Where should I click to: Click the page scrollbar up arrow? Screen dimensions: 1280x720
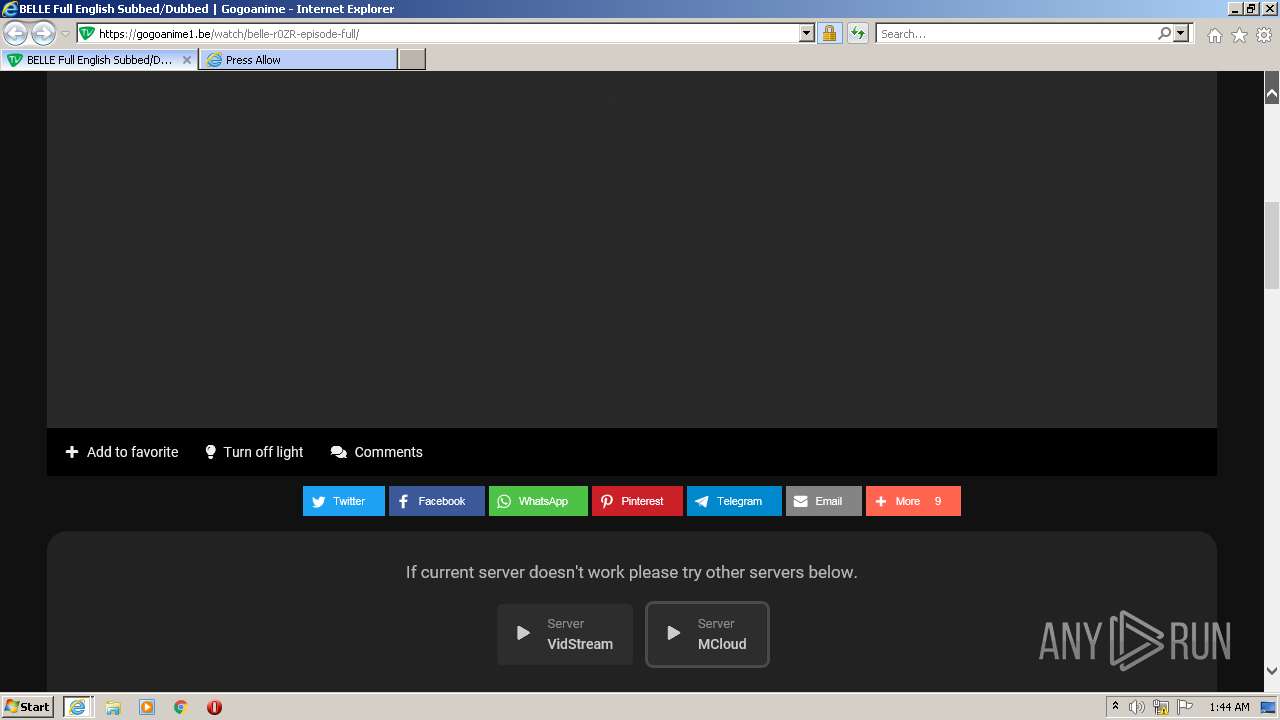1272,94
